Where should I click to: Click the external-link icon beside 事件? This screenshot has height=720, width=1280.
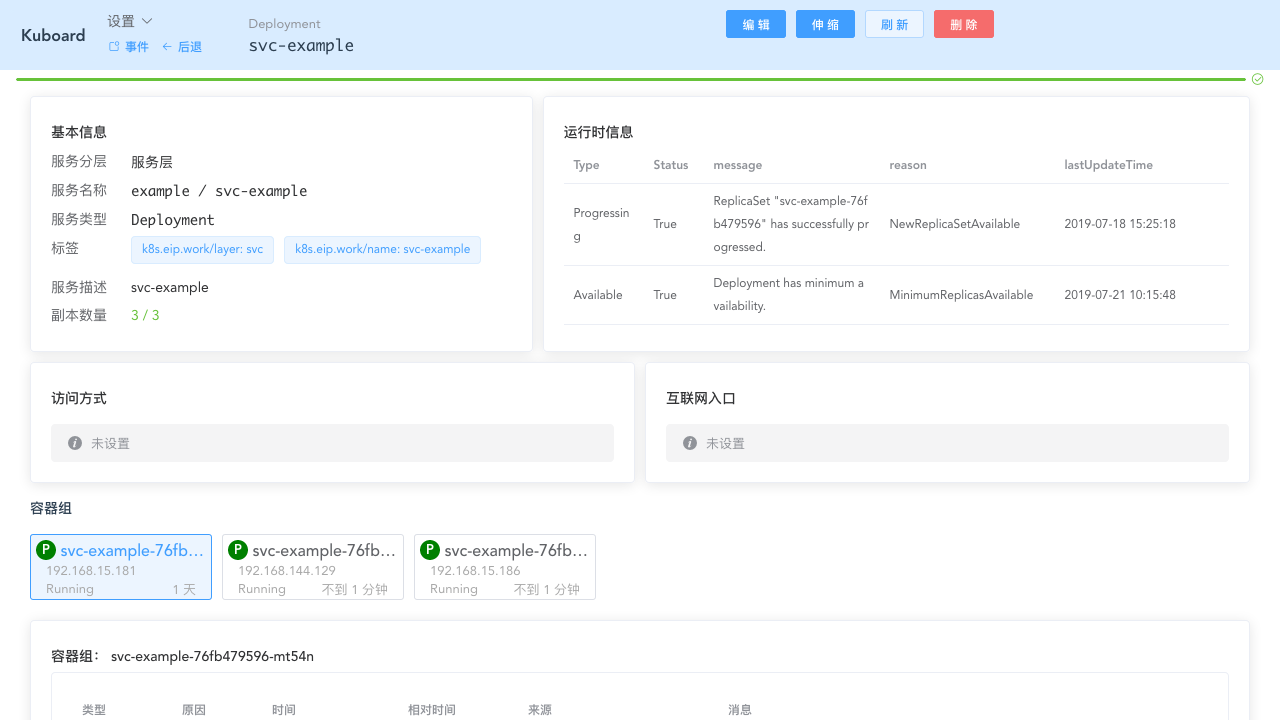click(113, 46)
